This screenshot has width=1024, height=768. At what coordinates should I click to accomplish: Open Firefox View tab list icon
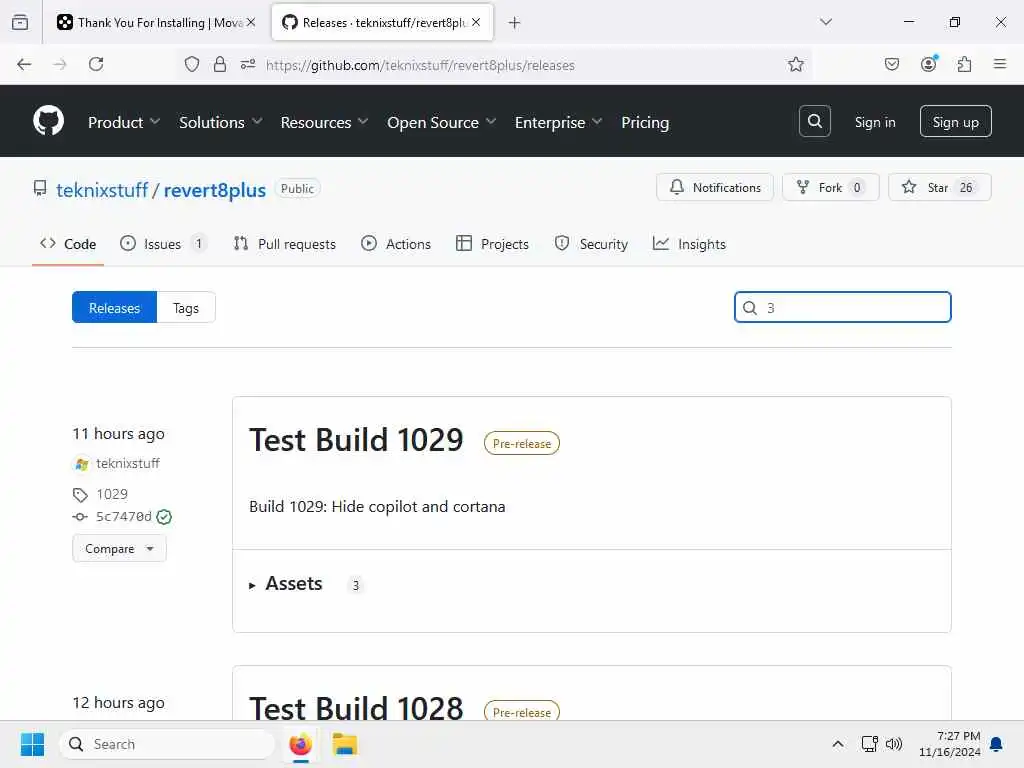tap(20, 22)
